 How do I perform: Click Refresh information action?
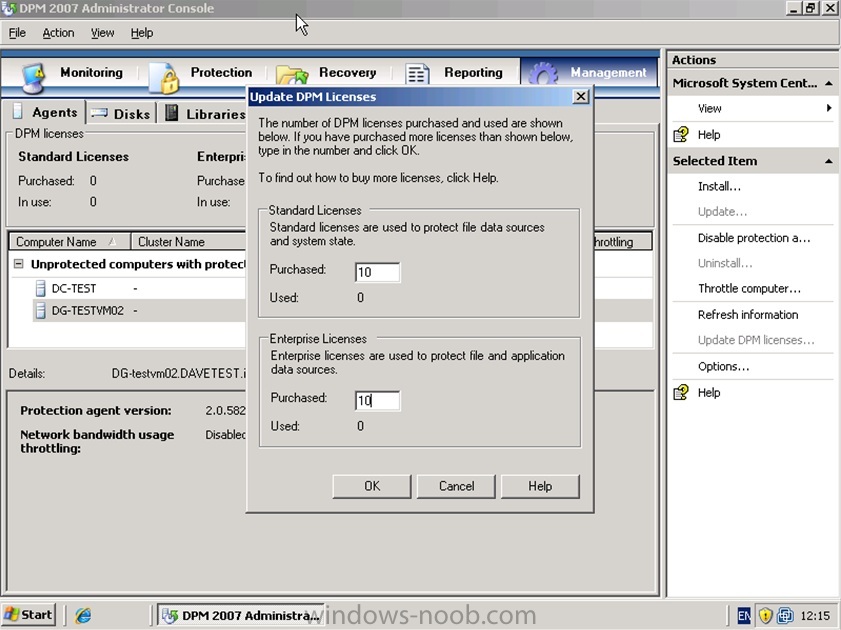pos(748,315)
